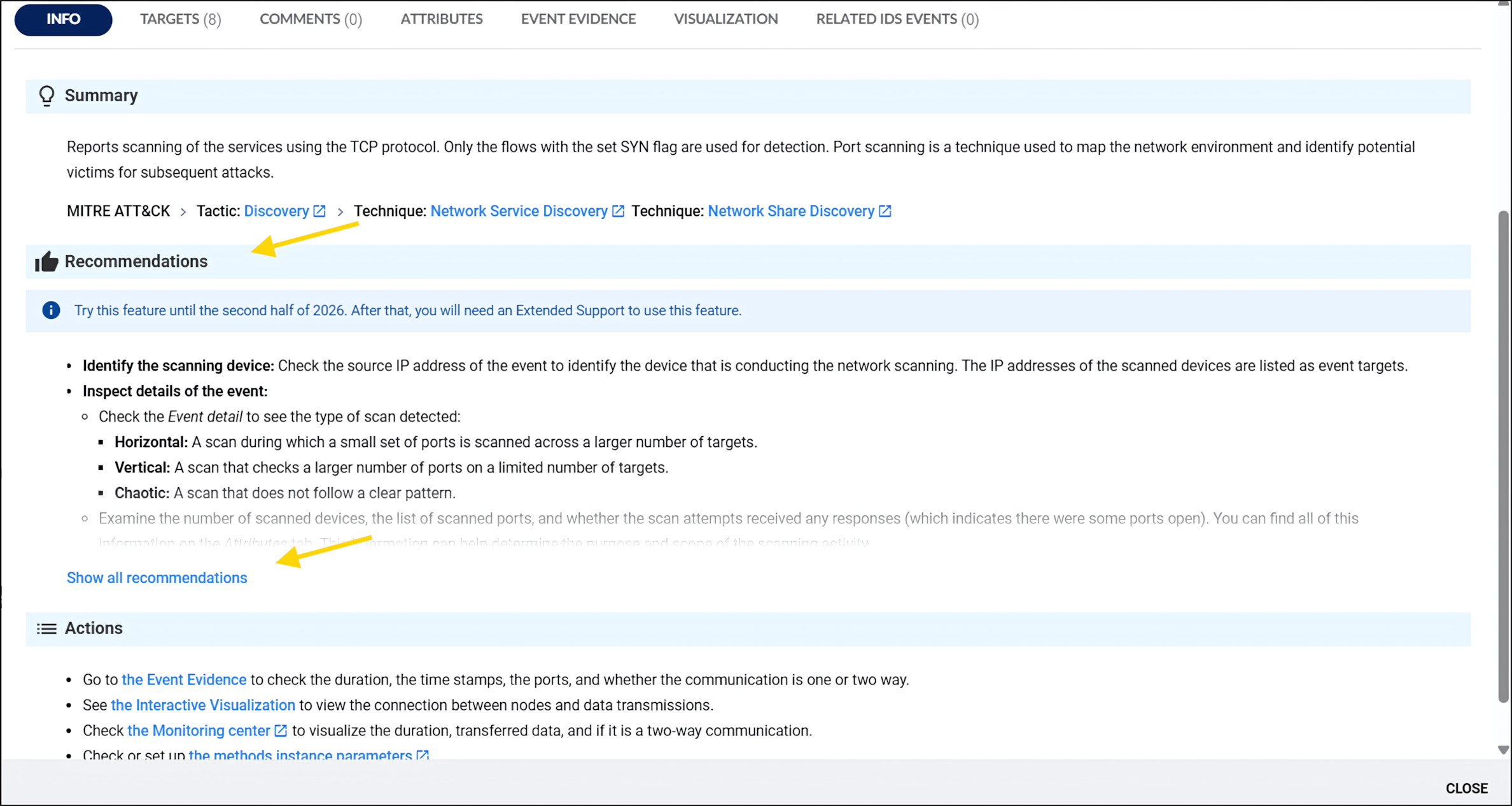Open the Visualization tab
The width and height of the screenshot is (1512, 806).
[725, 19]
